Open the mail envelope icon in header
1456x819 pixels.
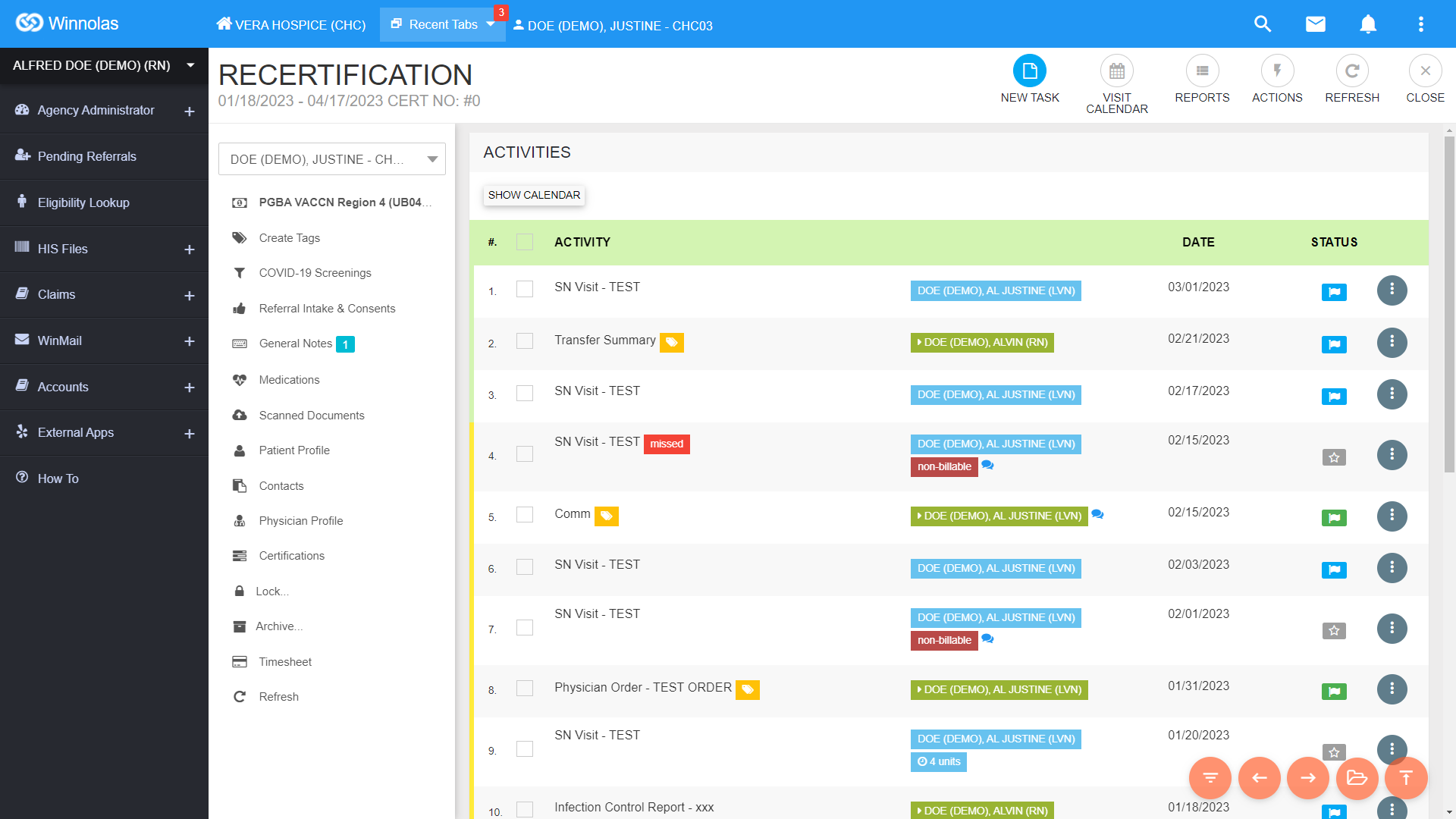click(x=1316, y=24)
